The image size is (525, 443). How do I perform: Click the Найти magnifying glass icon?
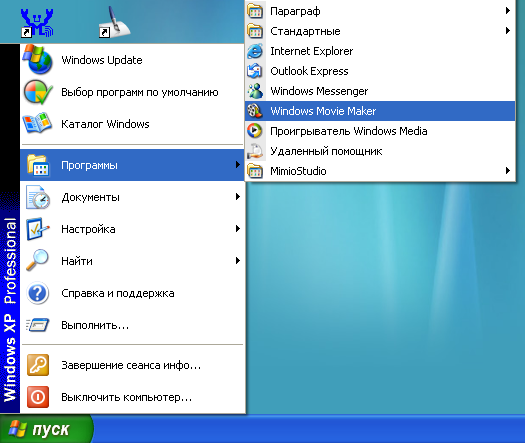(x=37, y=260)
